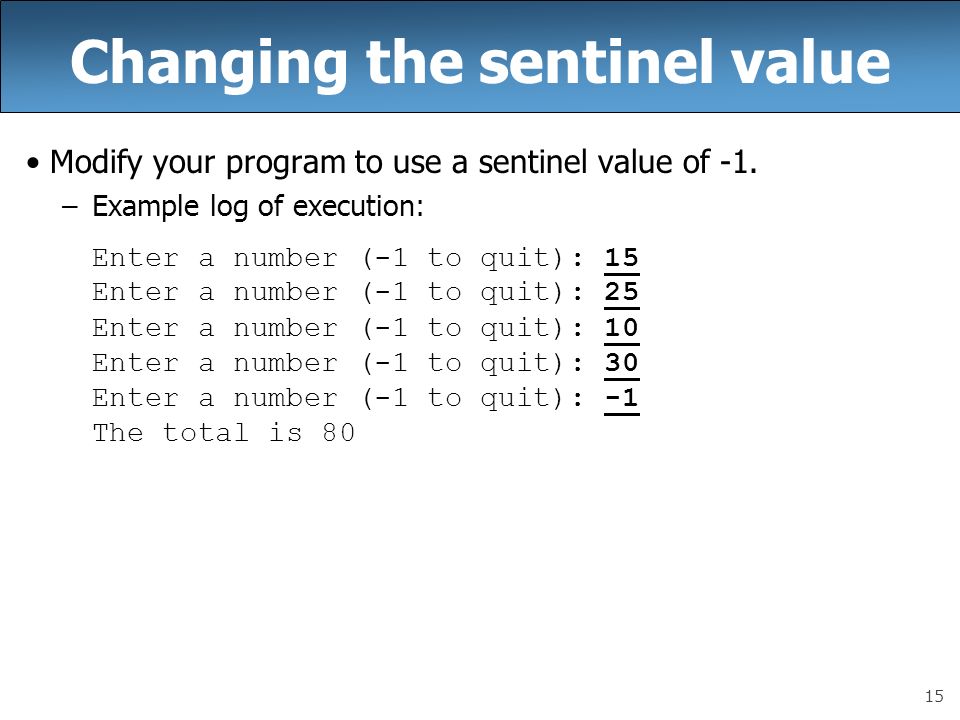Click the slide title 'Changing the sentinel value'
960x720 pixels.
pos(480,62)
